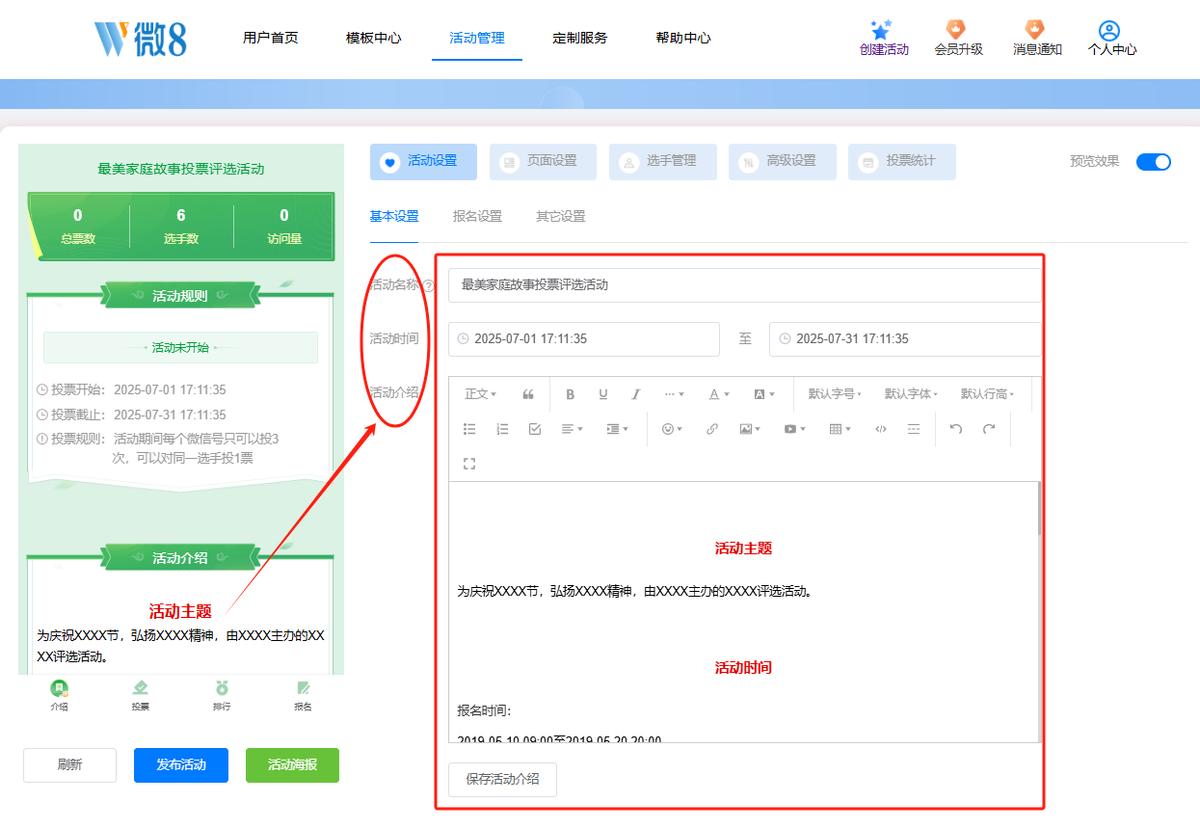Insert a link with the chain icon

[x=712, y=429]
